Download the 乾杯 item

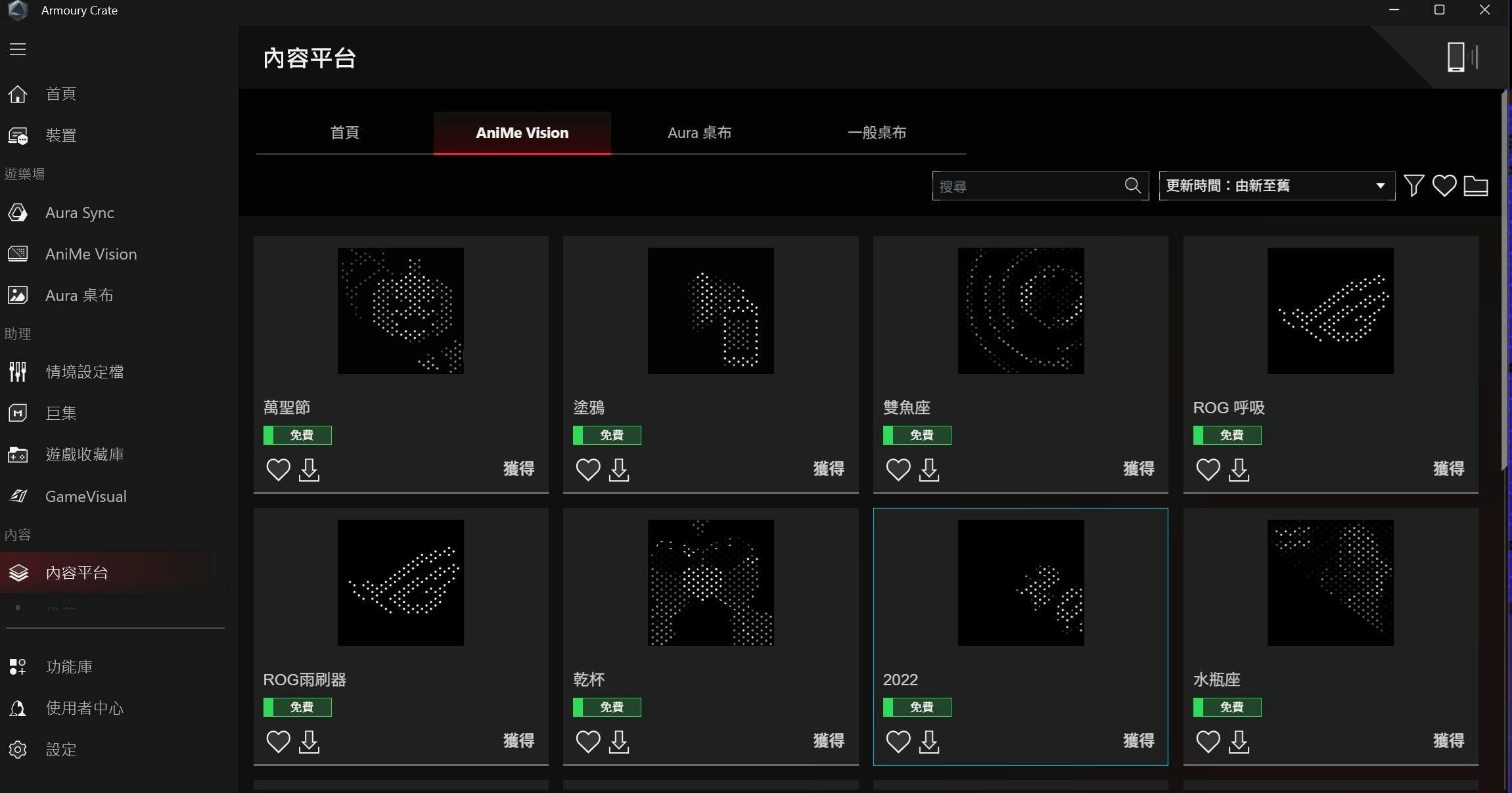click(x=619, y=742)
